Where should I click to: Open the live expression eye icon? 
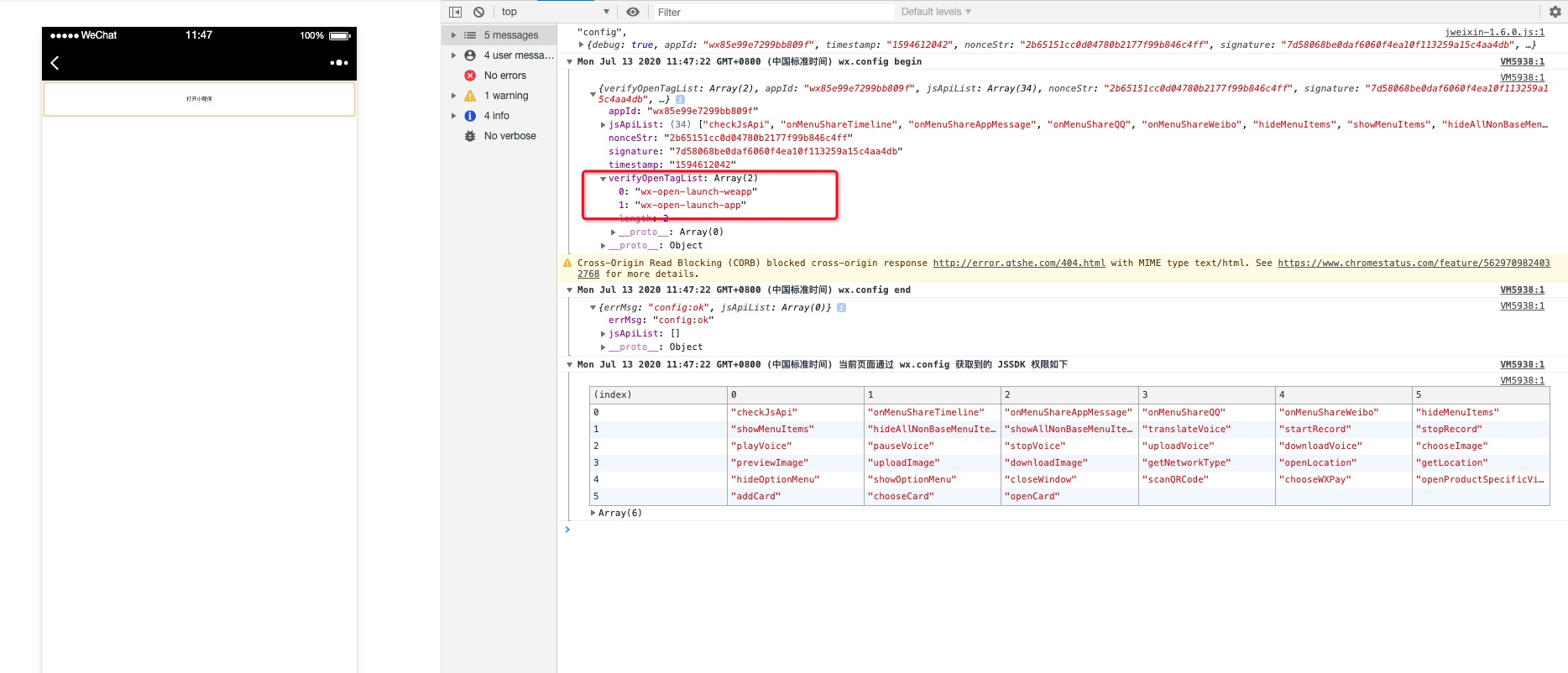pos(633,12)
